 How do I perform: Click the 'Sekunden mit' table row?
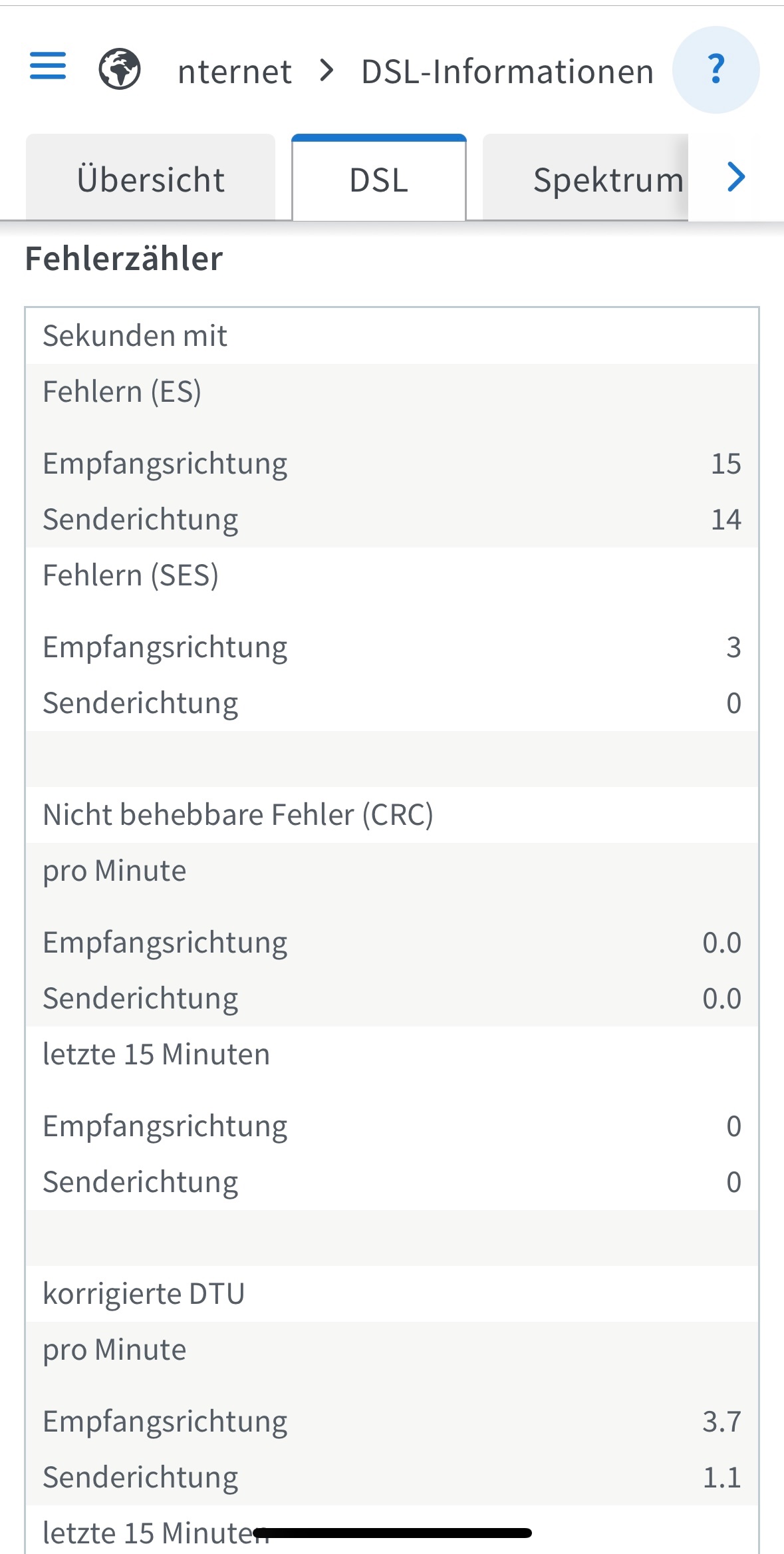(135, 336)
